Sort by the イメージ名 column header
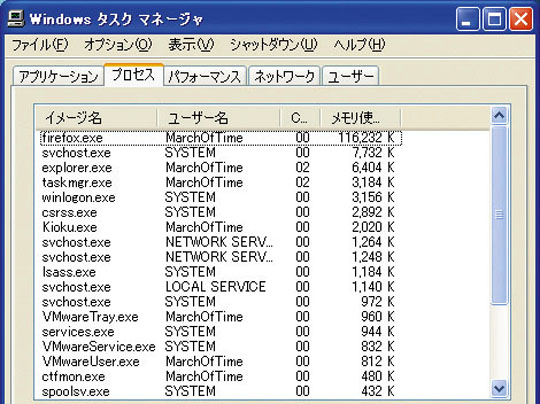The image size is (540, 404). (96, 118)
